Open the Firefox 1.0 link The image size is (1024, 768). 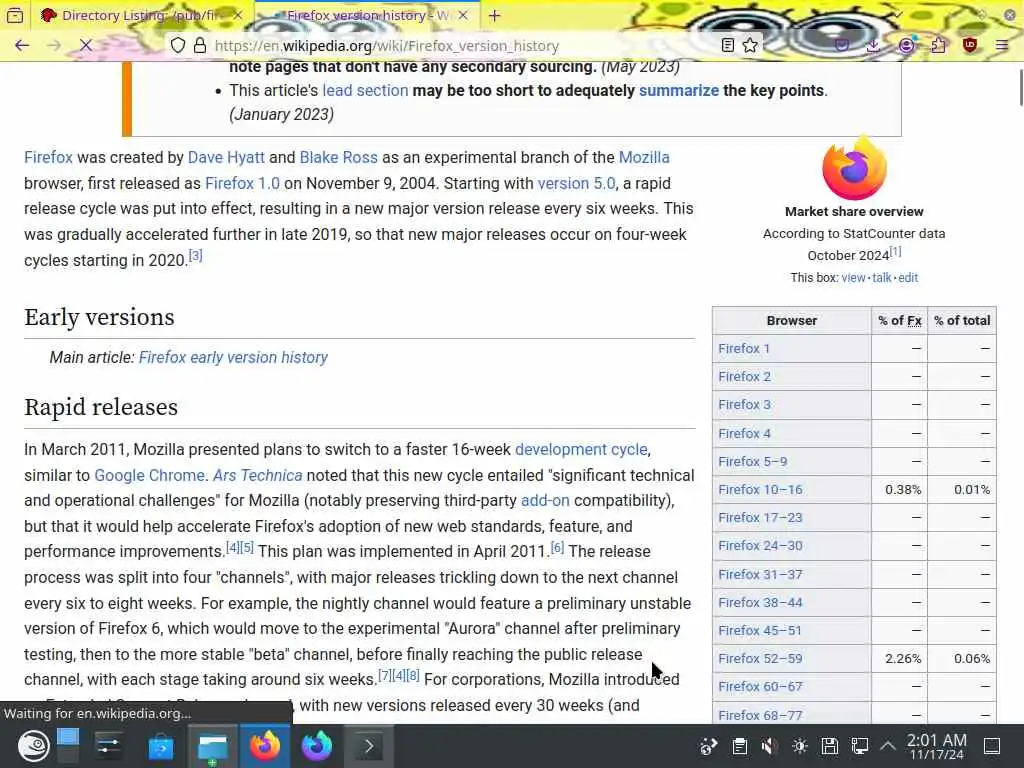coord(242,184)
